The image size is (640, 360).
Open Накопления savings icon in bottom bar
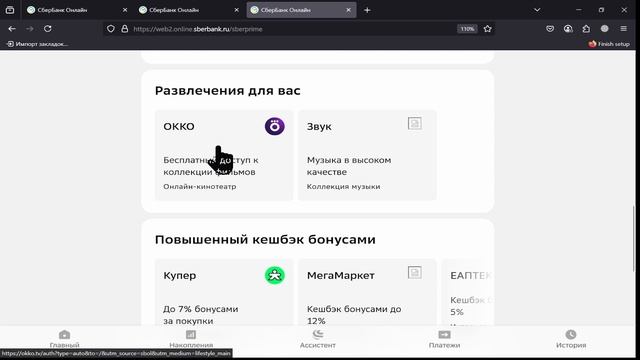[x=191, y=335]
